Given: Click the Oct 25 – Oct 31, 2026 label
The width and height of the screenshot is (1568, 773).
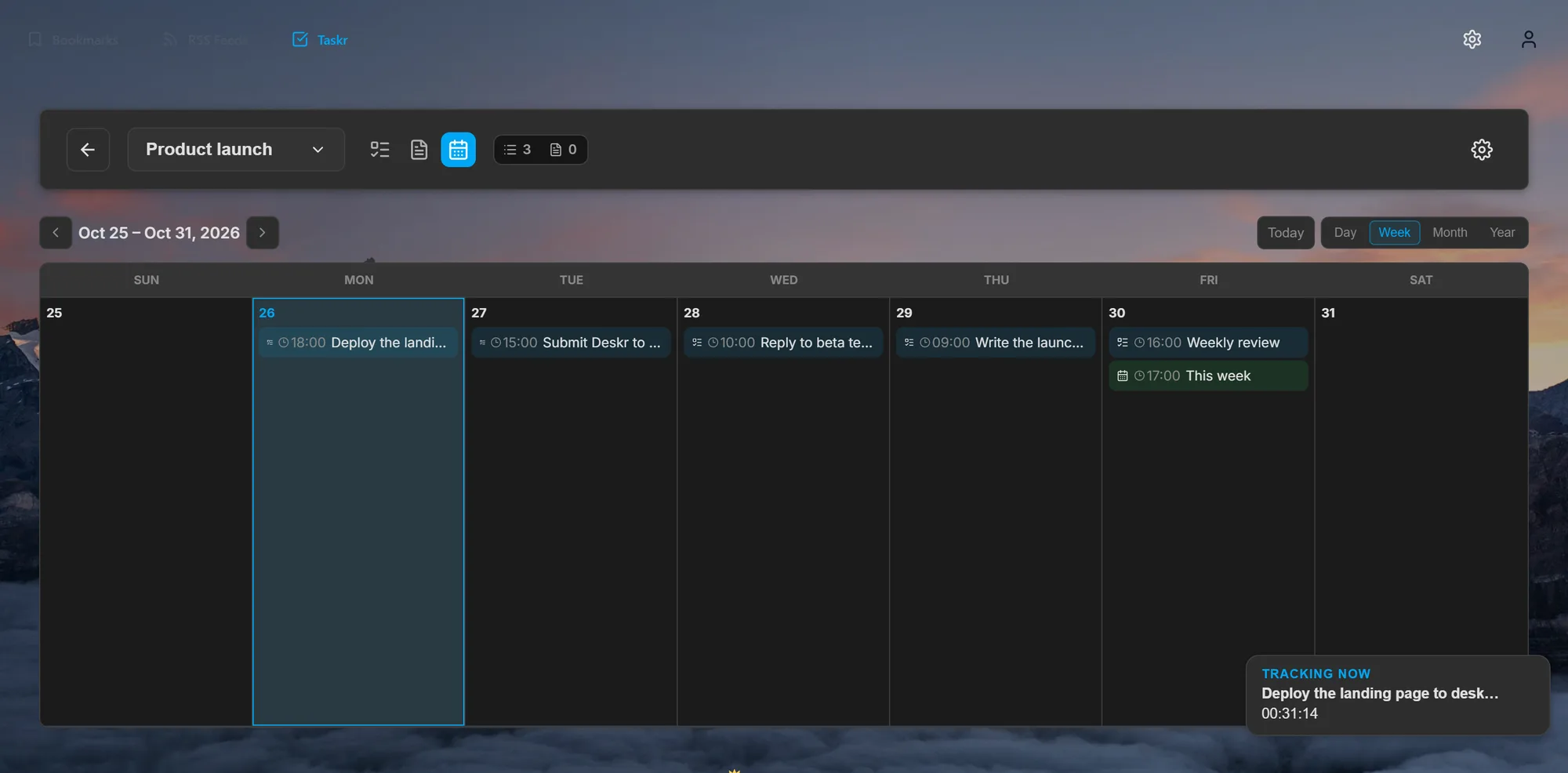Looking at the screenshot, I should coord(159,233).
